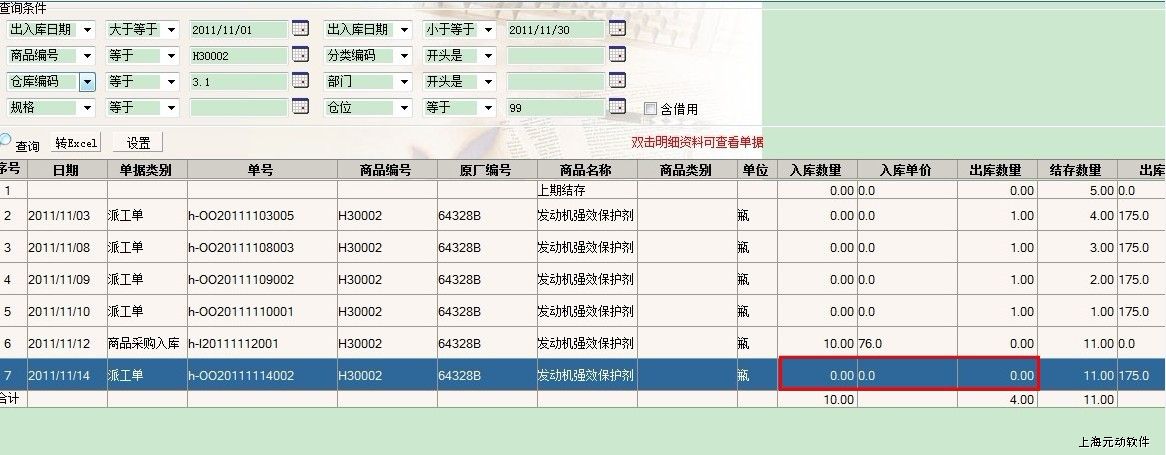Click lookup icon beside 仓位 value 99
The image size is (1166, 455).
point(617,107)
